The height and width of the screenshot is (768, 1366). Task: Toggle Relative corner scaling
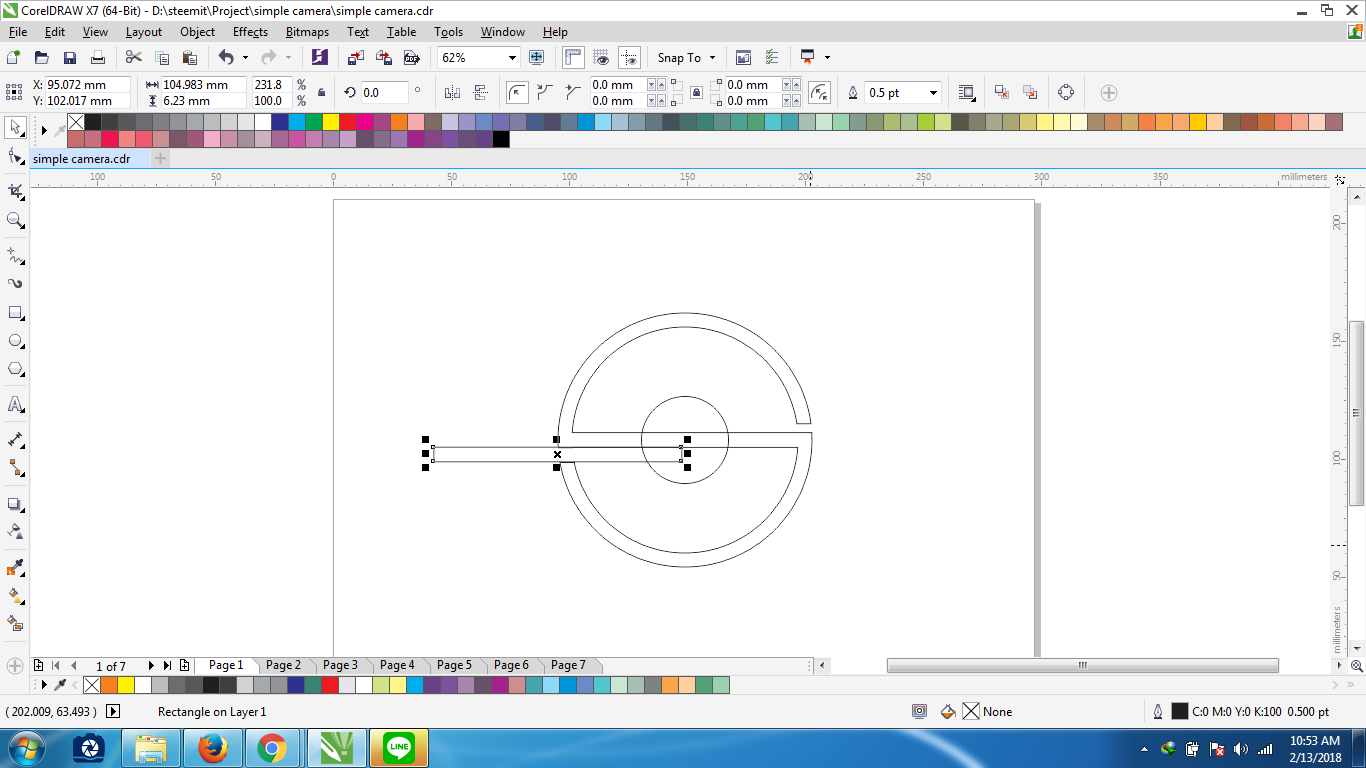click(x=819, y=93)
